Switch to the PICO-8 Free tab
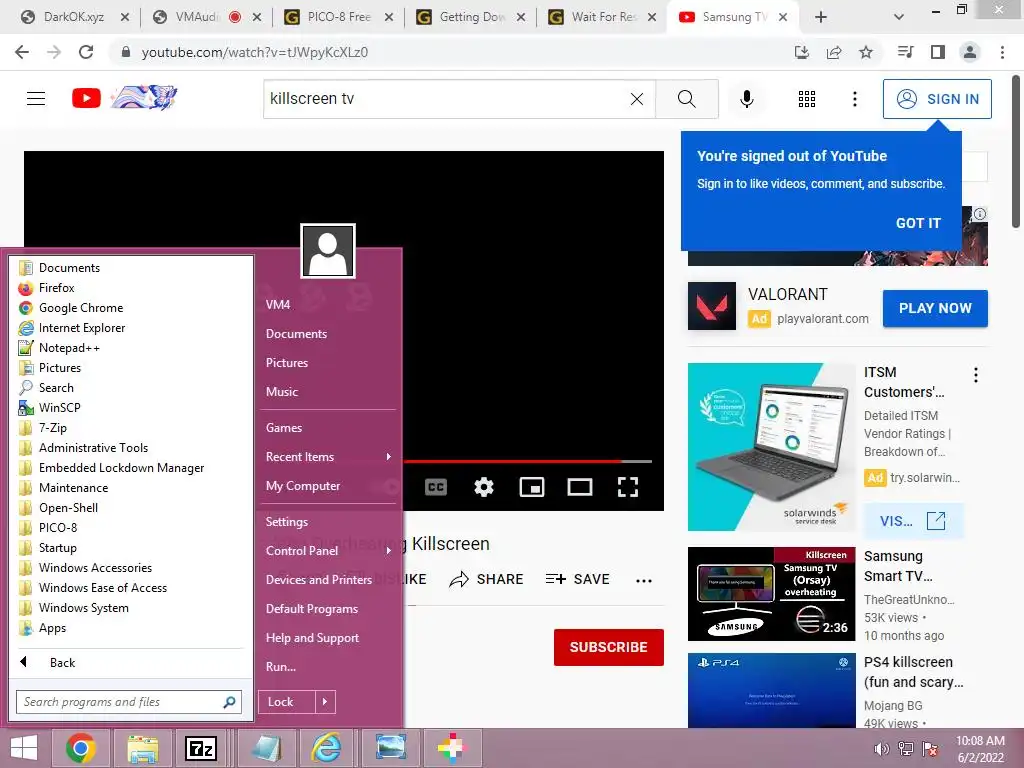Viewport: 1024px width, 768px height. 338,17
